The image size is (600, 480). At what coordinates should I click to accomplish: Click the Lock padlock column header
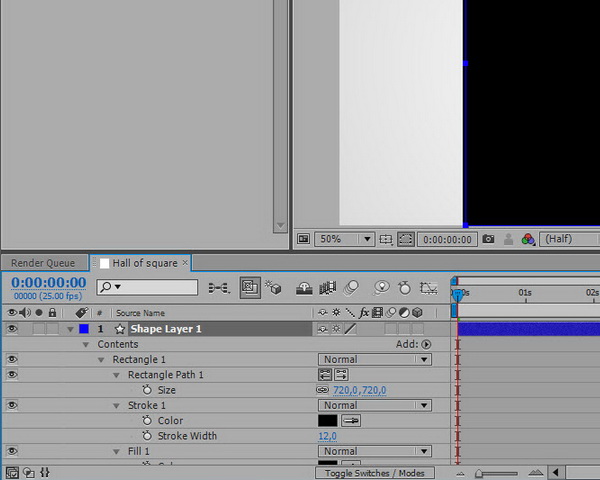(x=52, y=313)
